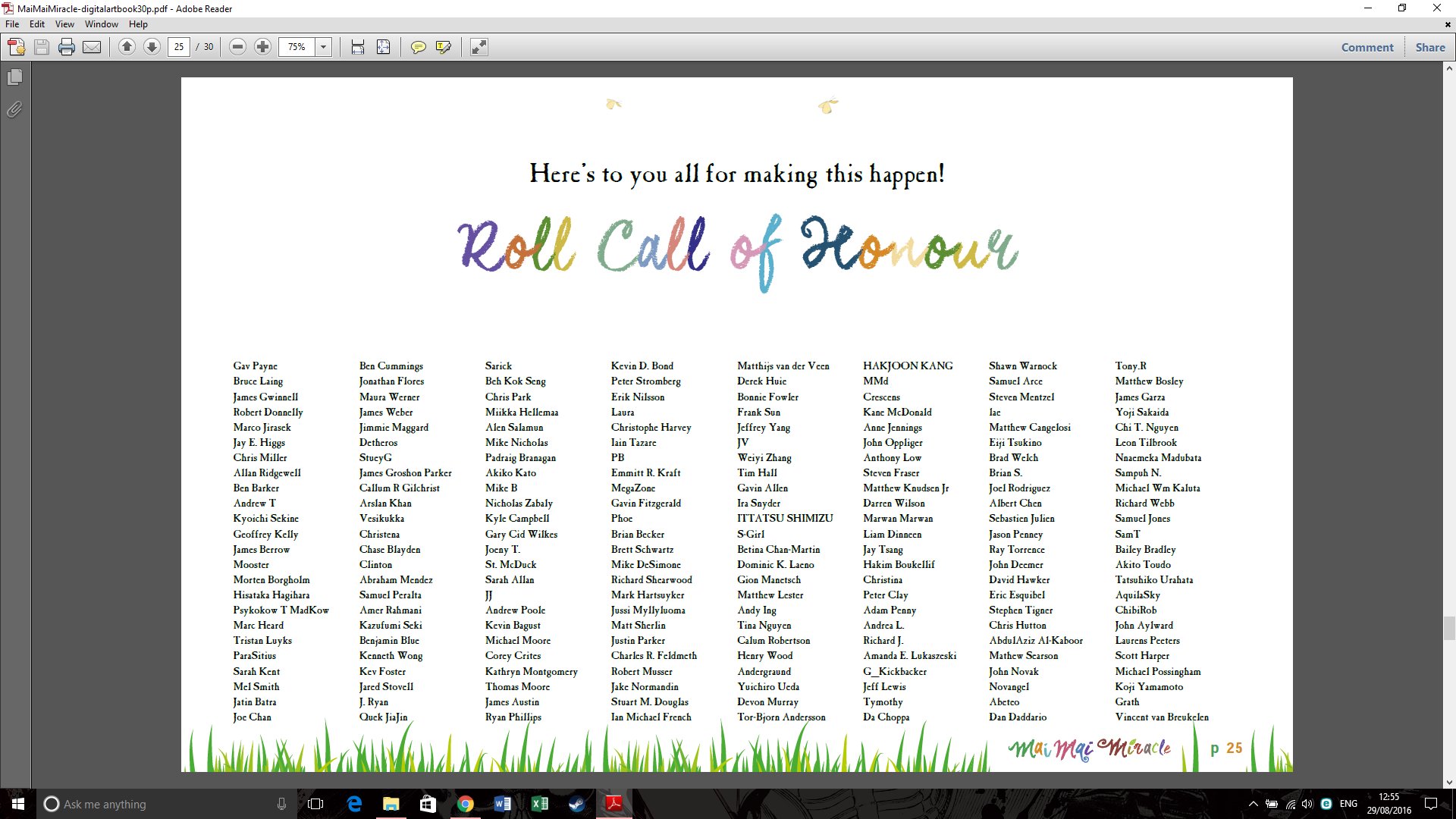Image resolution: width=1456 pixels, height=819 pixels.
Task: Add a sticky note comment
Action: click(x=418, y=47)
